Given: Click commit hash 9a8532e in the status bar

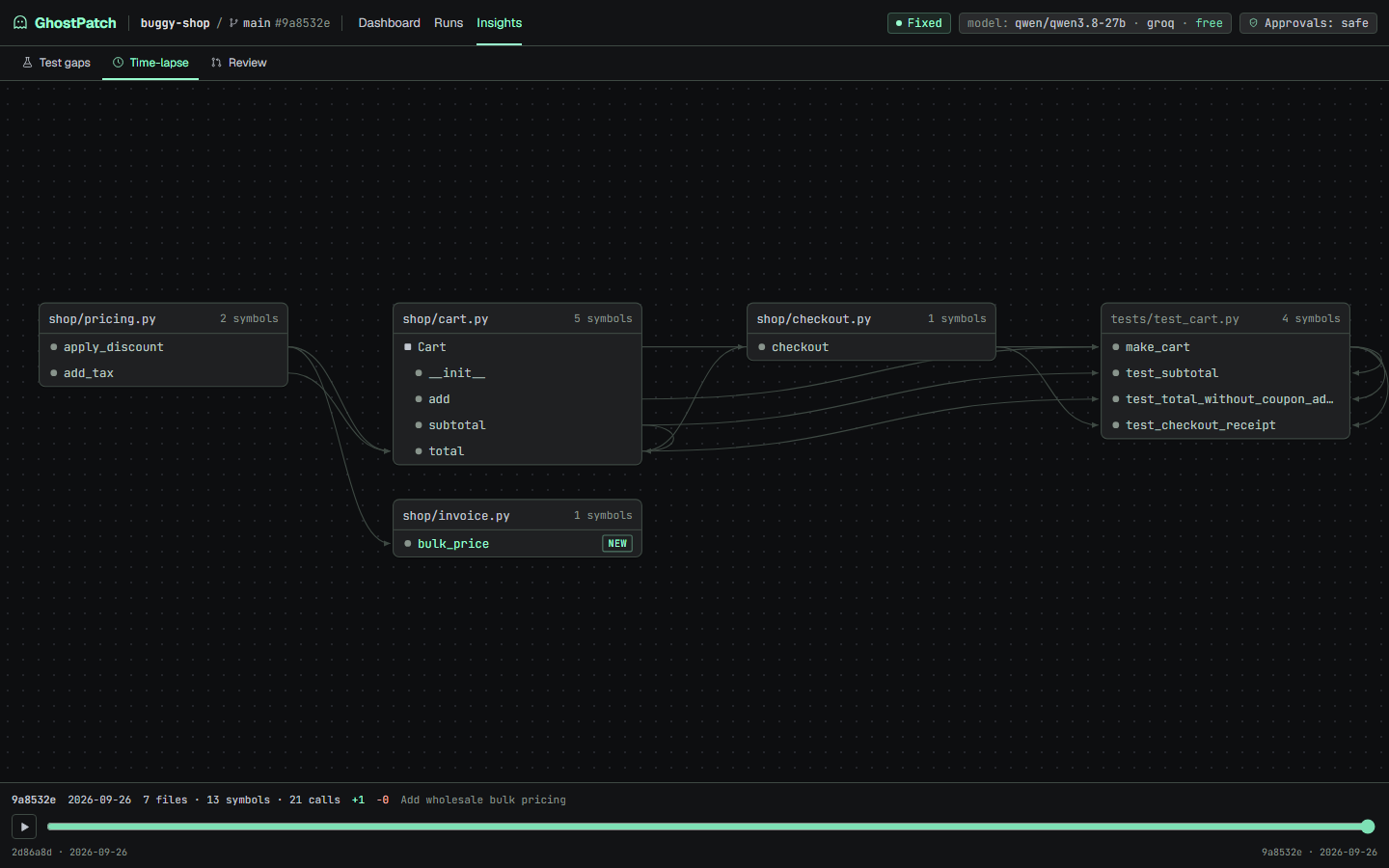Looking at the screenshot, I should click(34, 800).
